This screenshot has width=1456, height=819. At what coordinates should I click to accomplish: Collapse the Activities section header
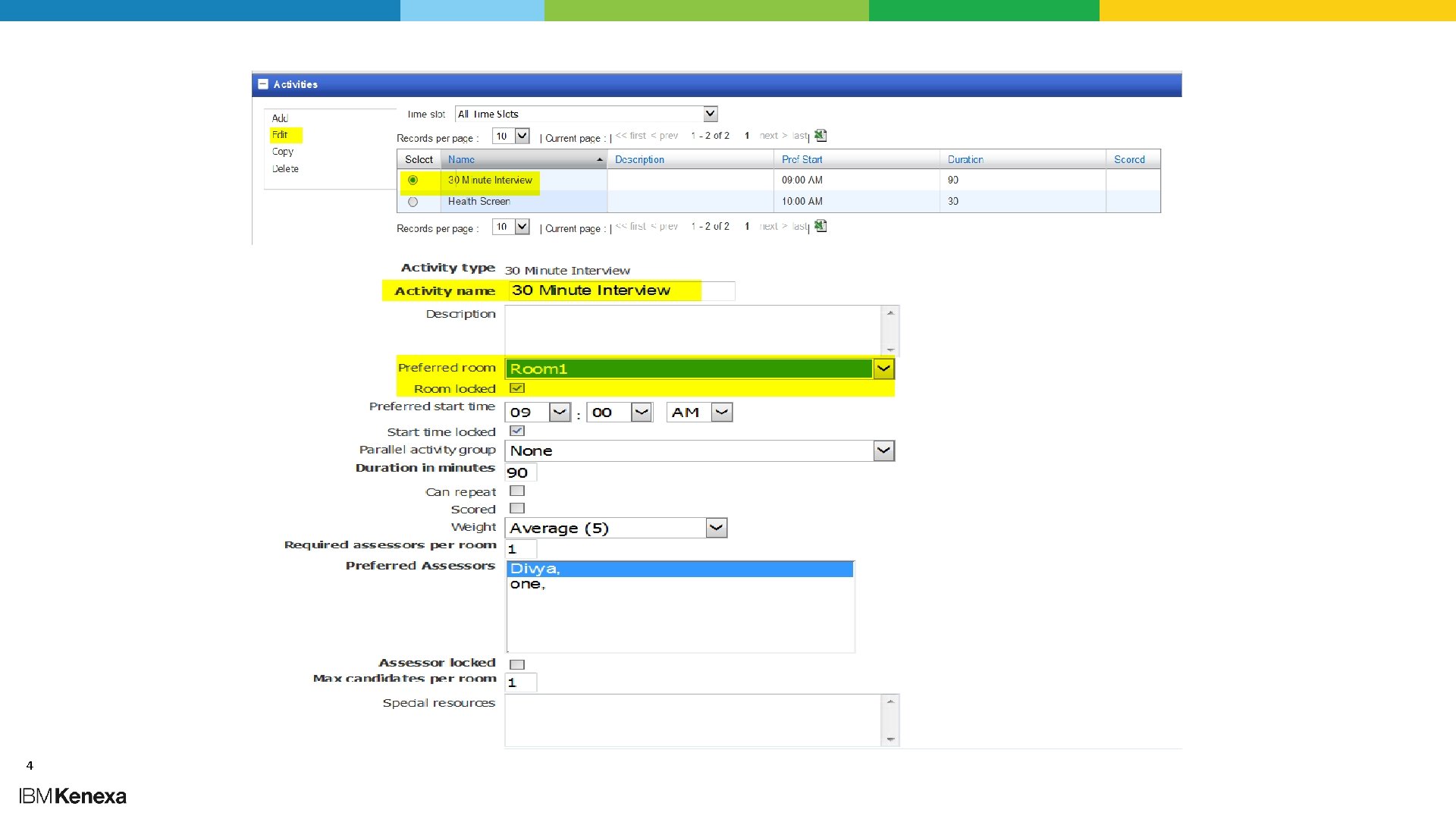click(263, 84)
